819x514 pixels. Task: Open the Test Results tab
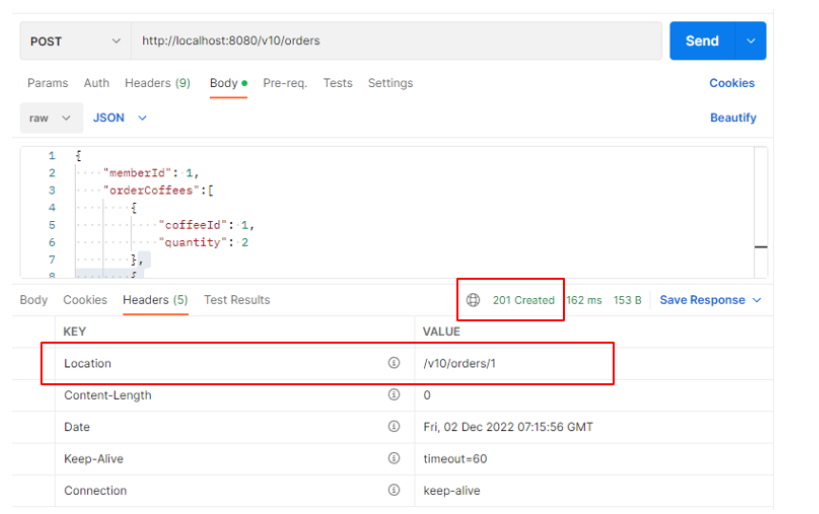tap(237, 300)
